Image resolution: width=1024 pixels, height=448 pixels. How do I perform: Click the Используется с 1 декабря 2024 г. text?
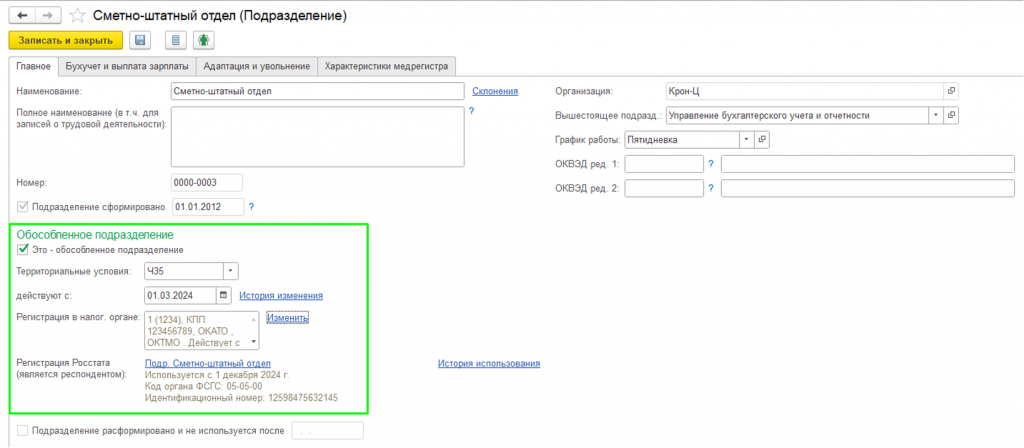[x=217, y=375]
